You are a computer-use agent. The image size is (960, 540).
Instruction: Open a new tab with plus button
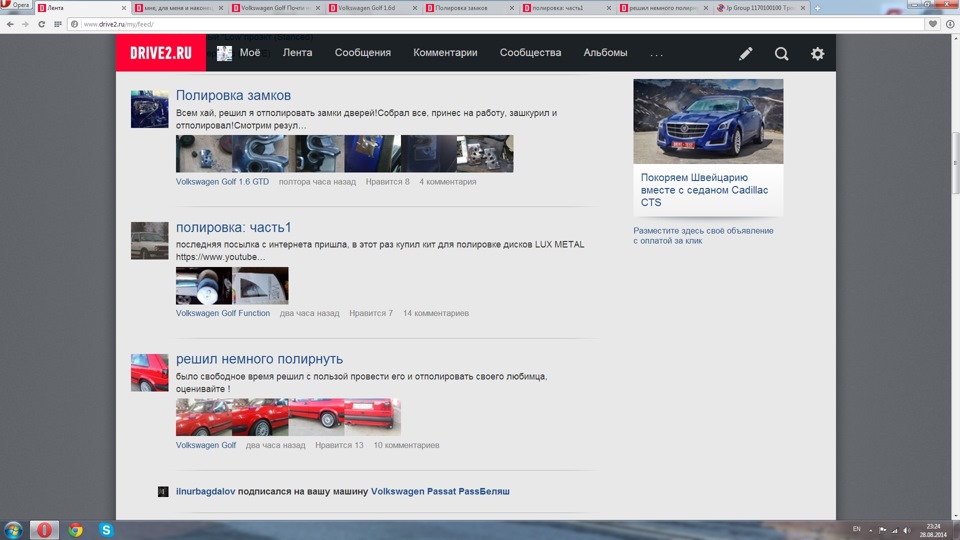point(817,8)
